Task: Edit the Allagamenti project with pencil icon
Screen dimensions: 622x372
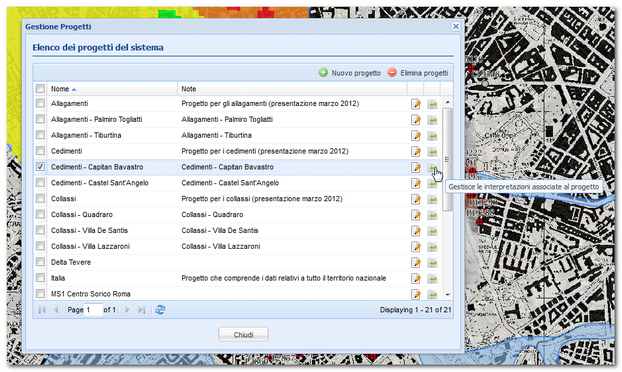Action: [416, 104]
